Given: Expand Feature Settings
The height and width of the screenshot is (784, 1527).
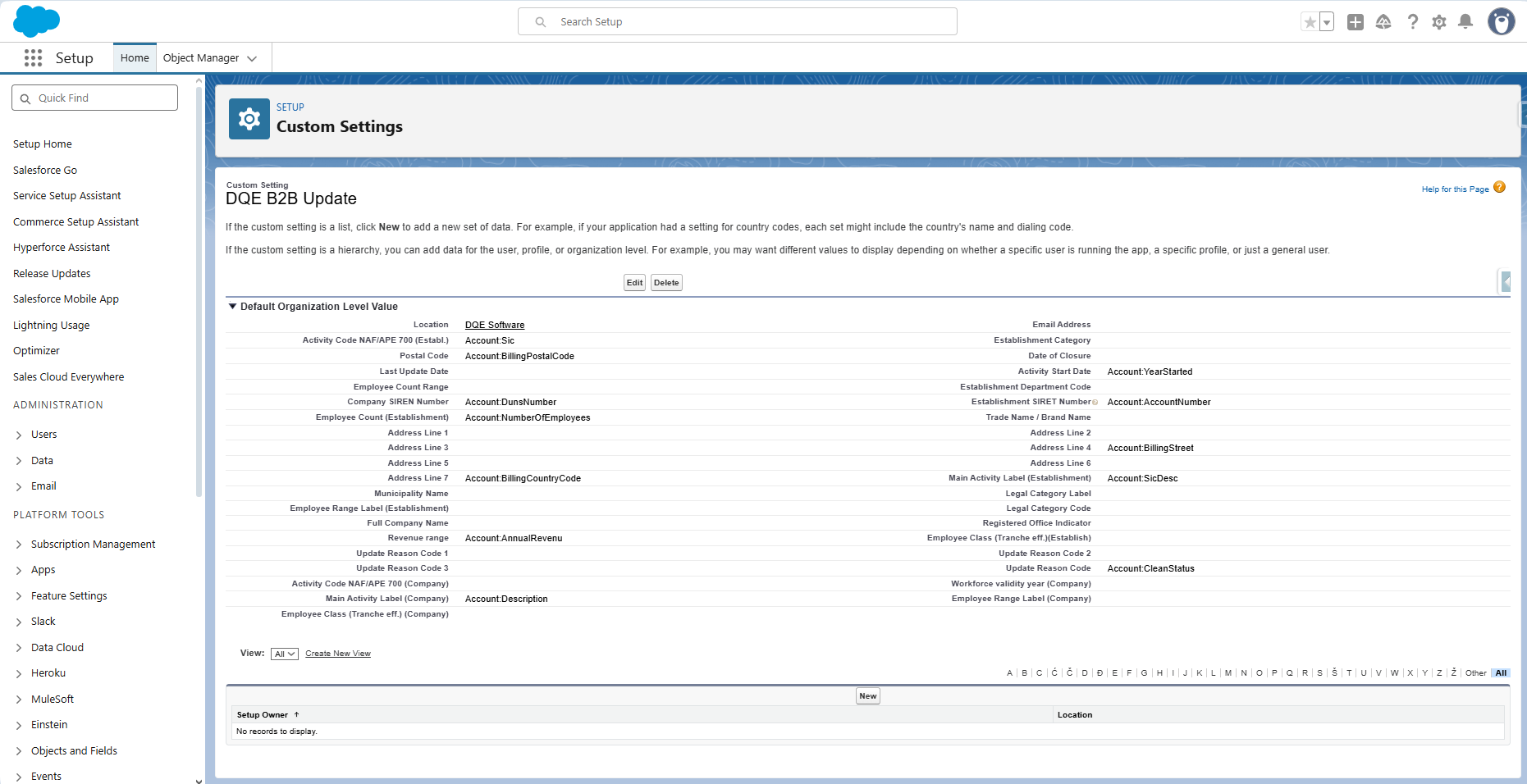Looking at the screenshot, I should coord(19,596).
